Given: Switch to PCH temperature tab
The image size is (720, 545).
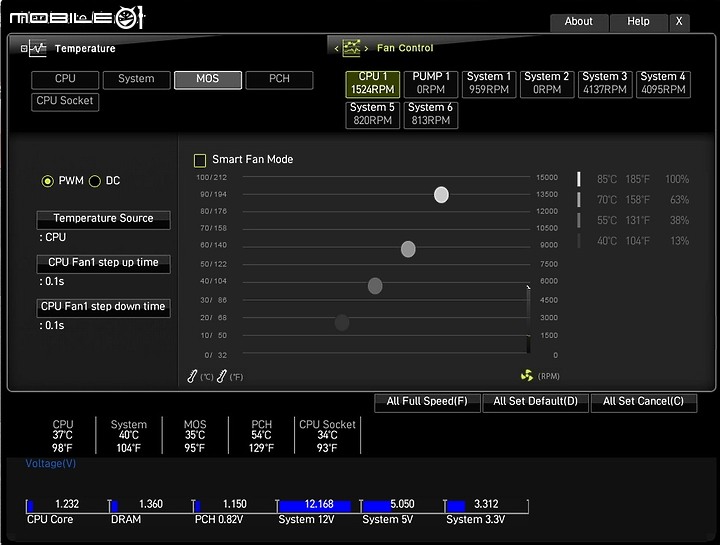Looking at the screenshot, I should [x=279, y=79].
